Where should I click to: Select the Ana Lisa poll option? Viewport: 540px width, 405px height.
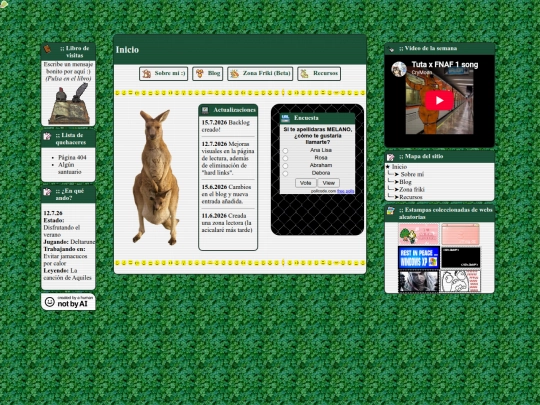[285, 150]
